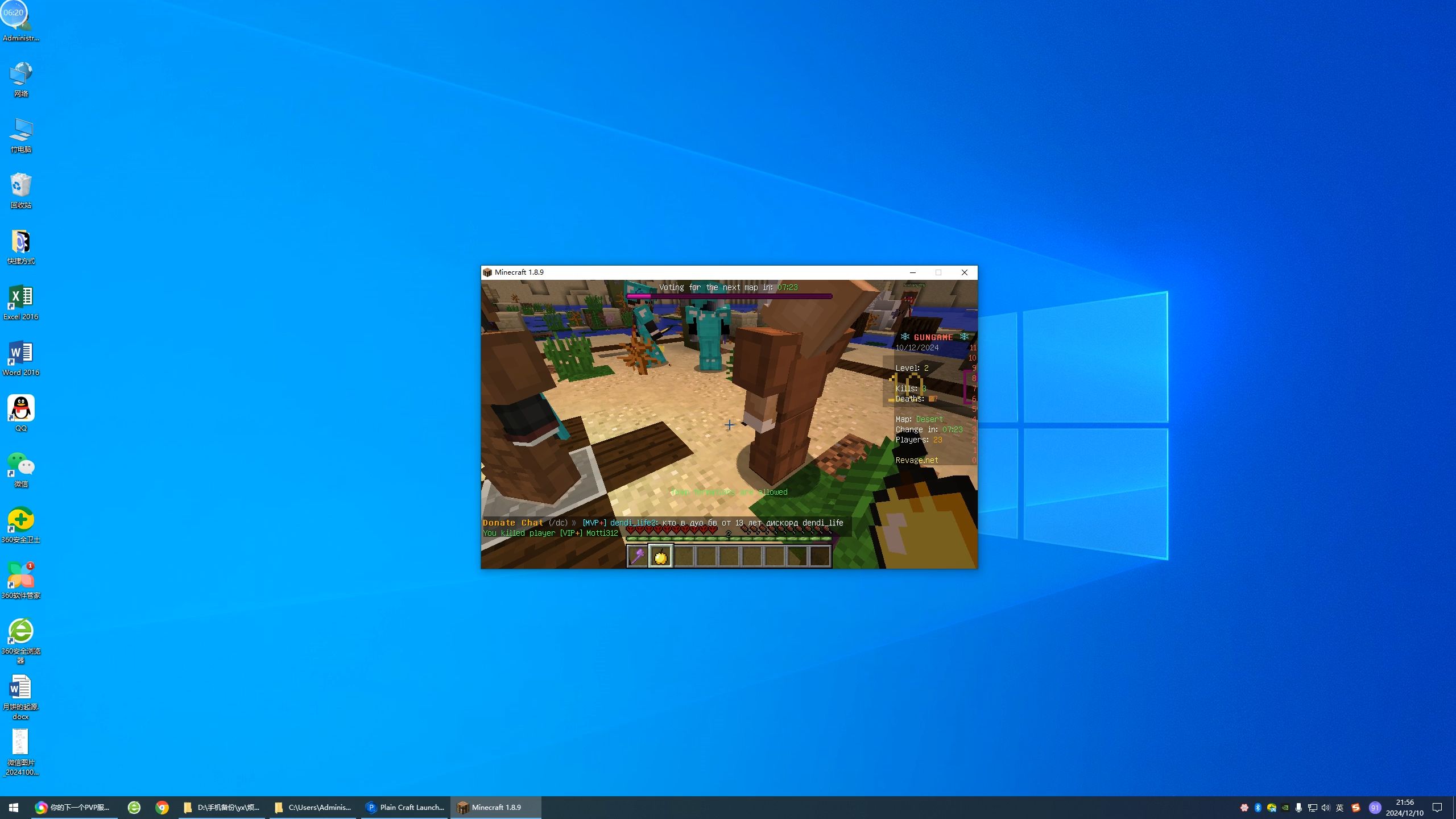Minimize the Minecraft 1.8.9 window
Image resolution: width=1456 pixels, height=819 pixels.
tap(913, 272)
